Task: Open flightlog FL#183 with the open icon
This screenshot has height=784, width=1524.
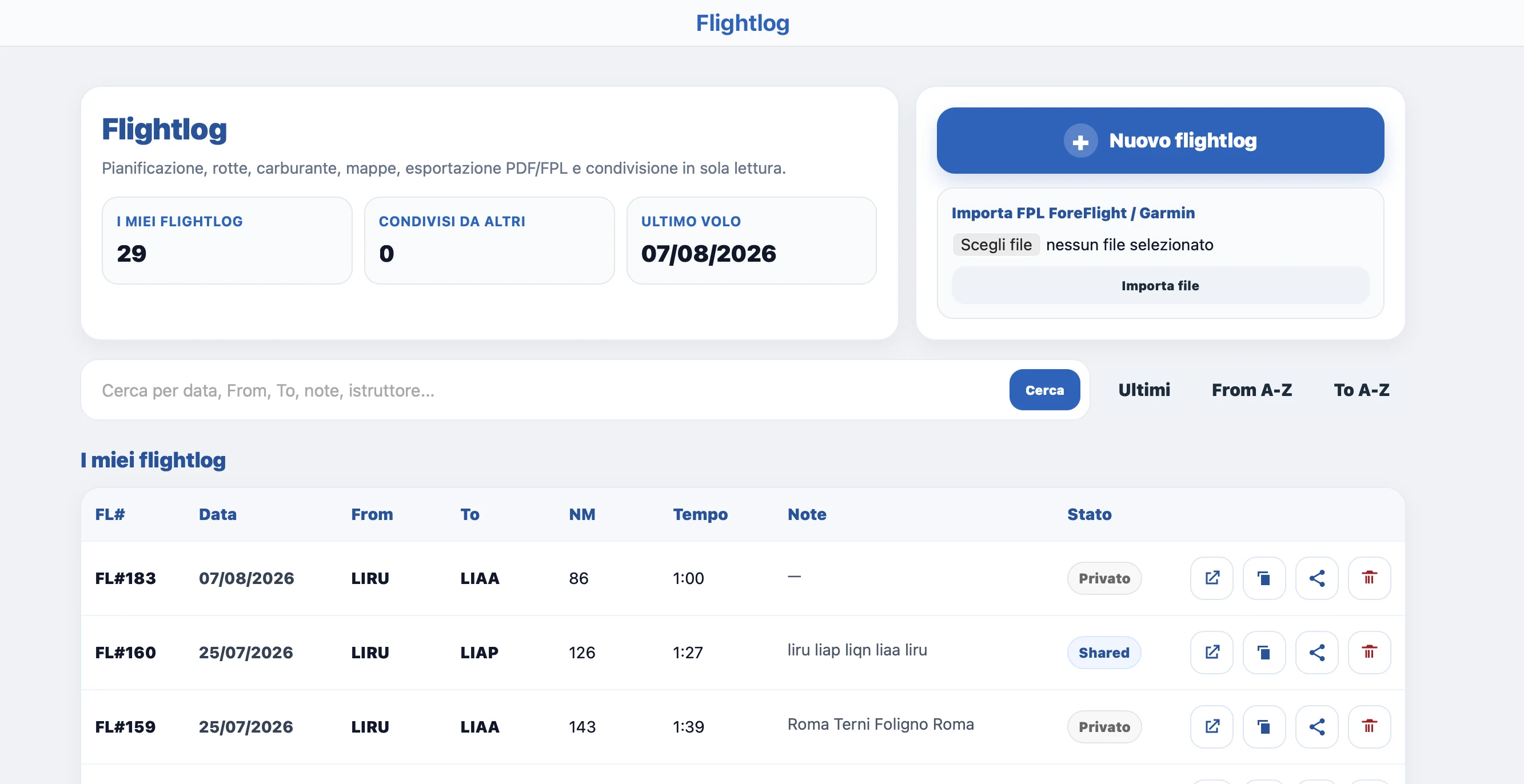Action: click(1211, 578)
